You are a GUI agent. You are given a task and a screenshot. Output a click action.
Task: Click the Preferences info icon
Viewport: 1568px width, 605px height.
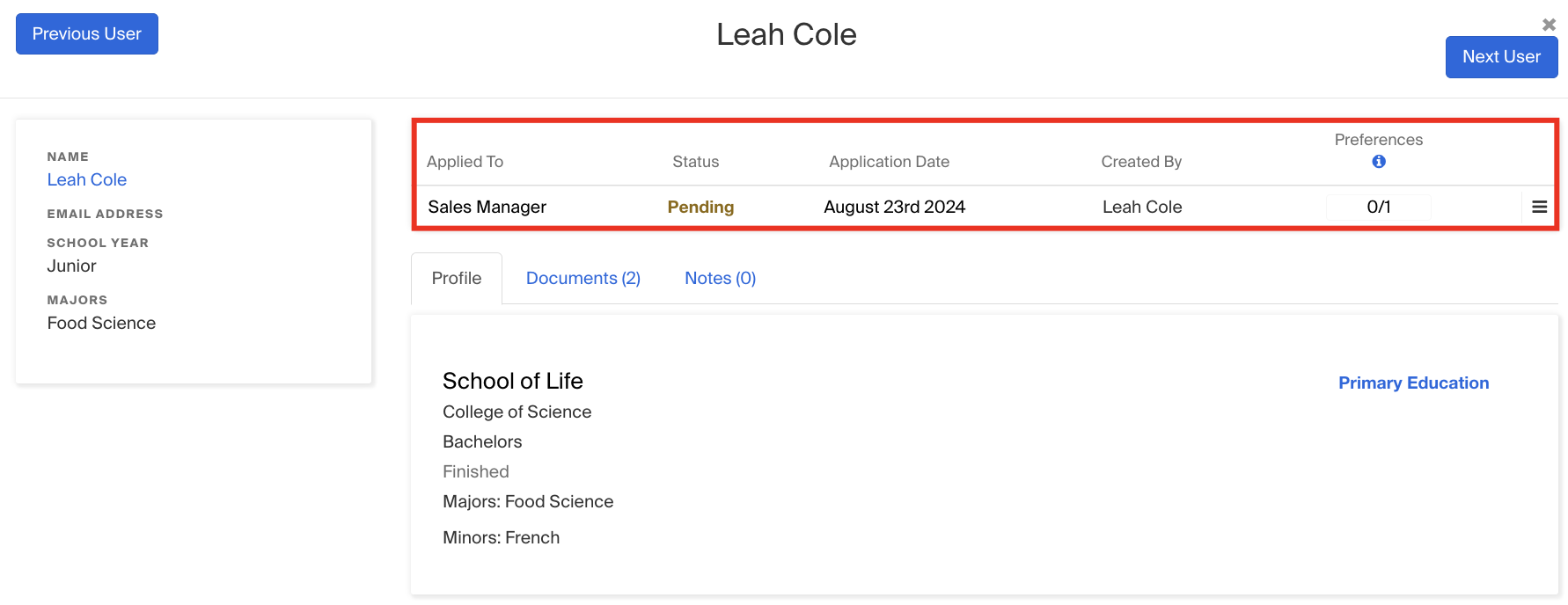pyautogui.click(x=1378, y=162)
